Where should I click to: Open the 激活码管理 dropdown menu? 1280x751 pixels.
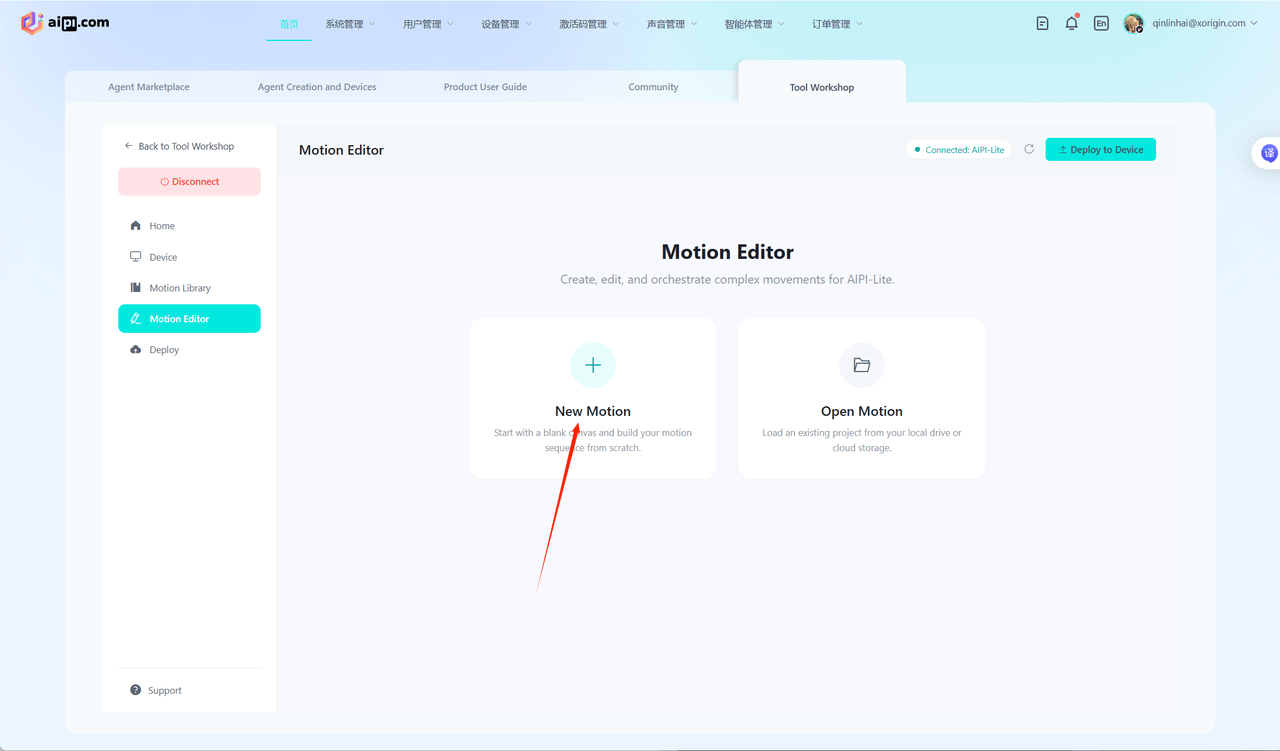coord(589,24)
